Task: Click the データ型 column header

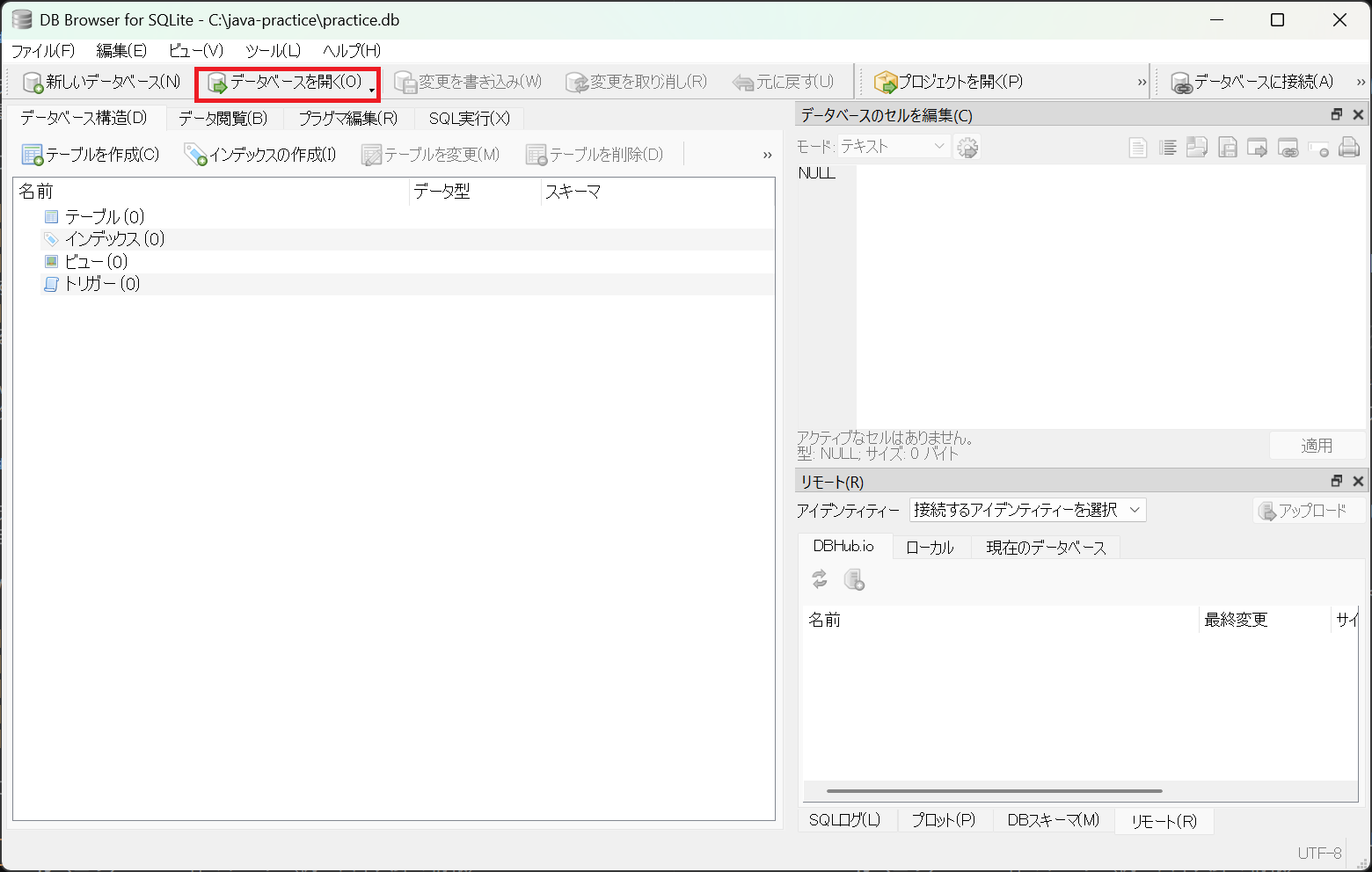Action: [x=475, y=192]
